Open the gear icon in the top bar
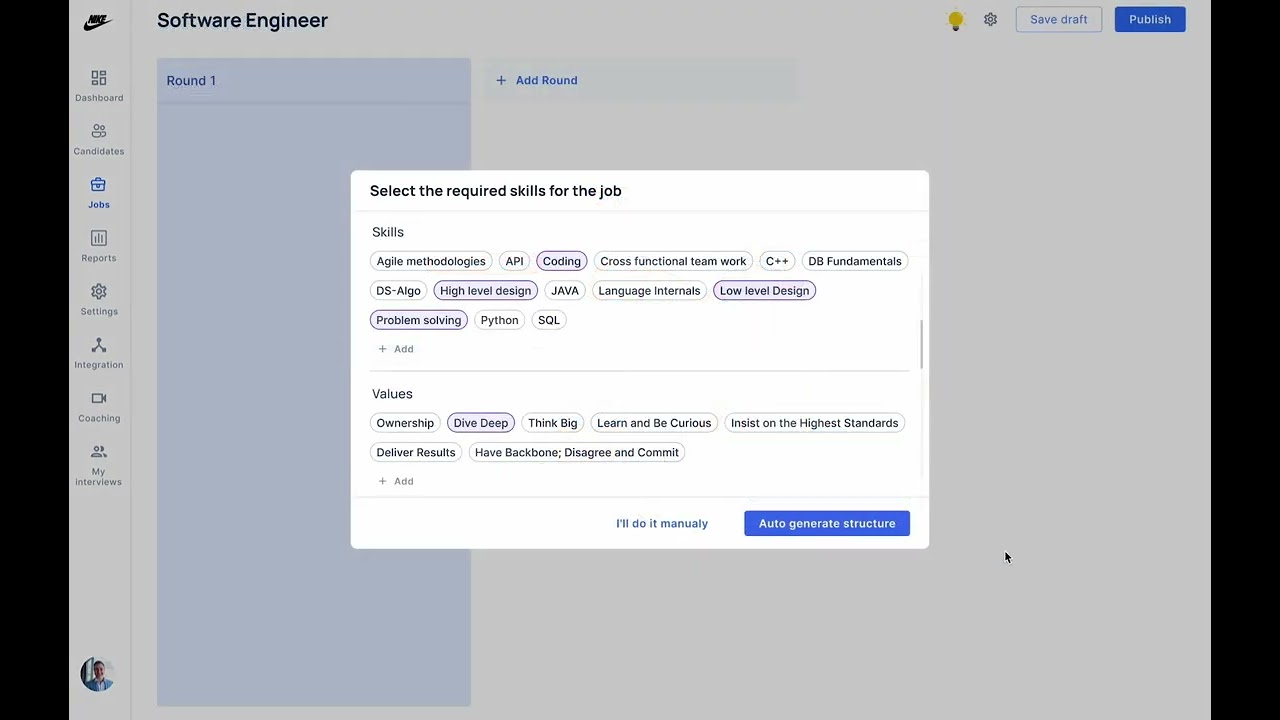 [x=990, y=19]
